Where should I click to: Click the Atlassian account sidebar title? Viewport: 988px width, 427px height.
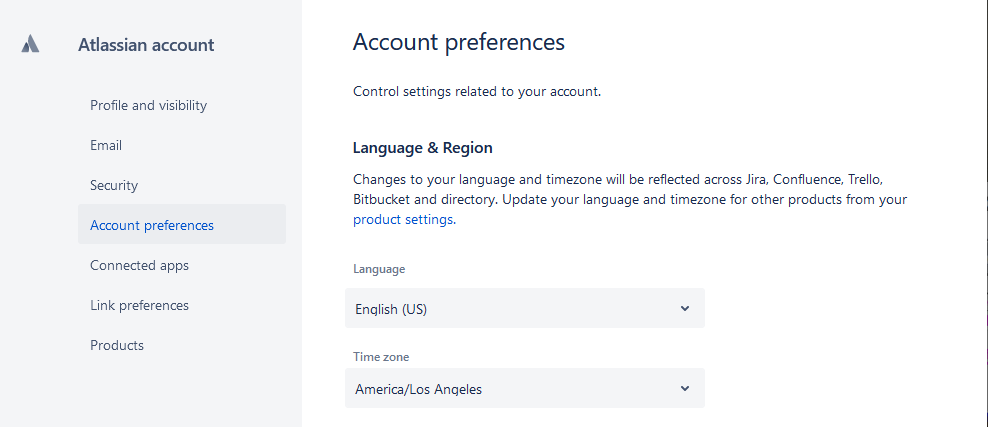146,45
